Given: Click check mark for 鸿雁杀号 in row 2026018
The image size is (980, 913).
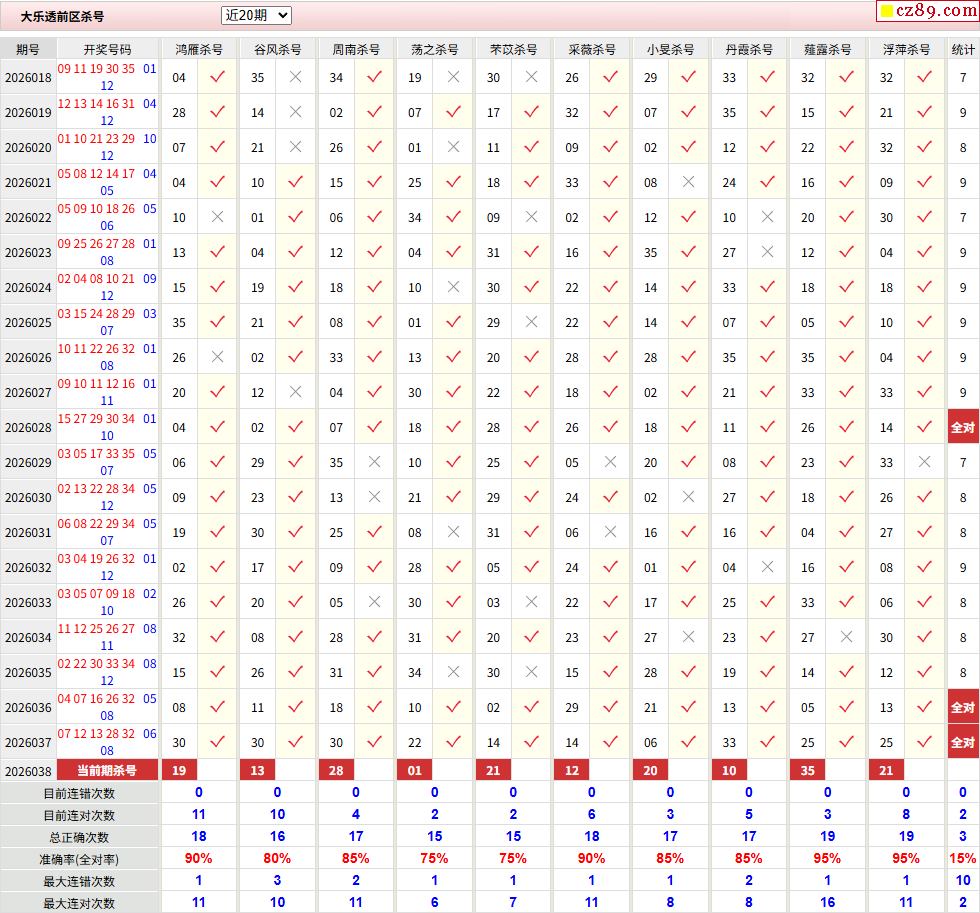Looking at the screenshot, I should point(217,77).
